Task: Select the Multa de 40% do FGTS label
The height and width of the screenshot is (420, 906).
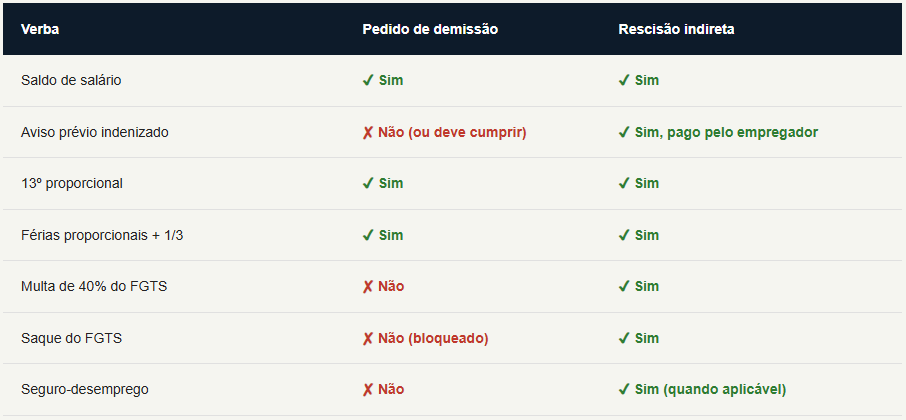Action: click(x=94, y=286)
